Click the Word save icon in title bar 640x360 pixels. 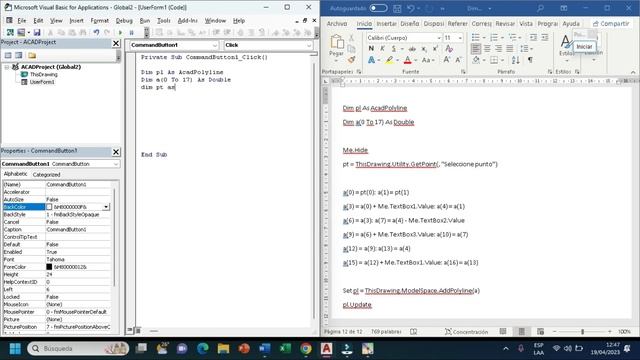(397, 8)
